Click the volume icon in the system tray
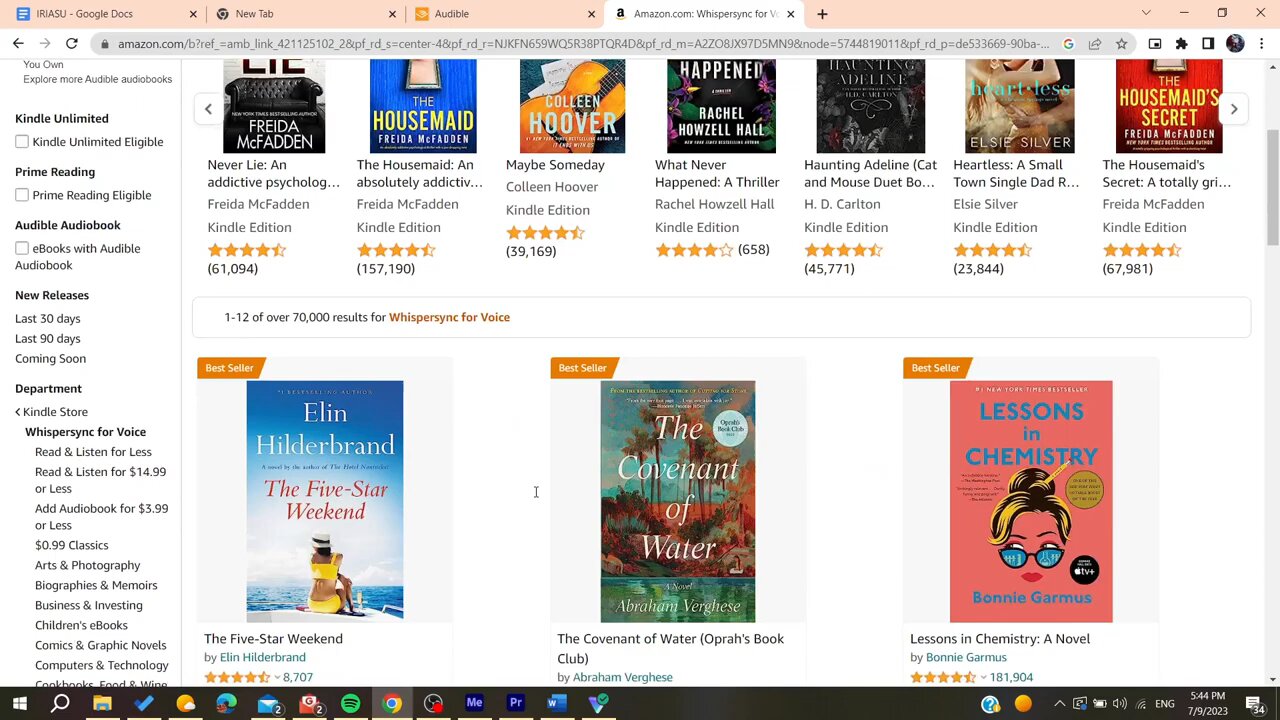Screen dimensions: 1280x720 coord(1119,704)
